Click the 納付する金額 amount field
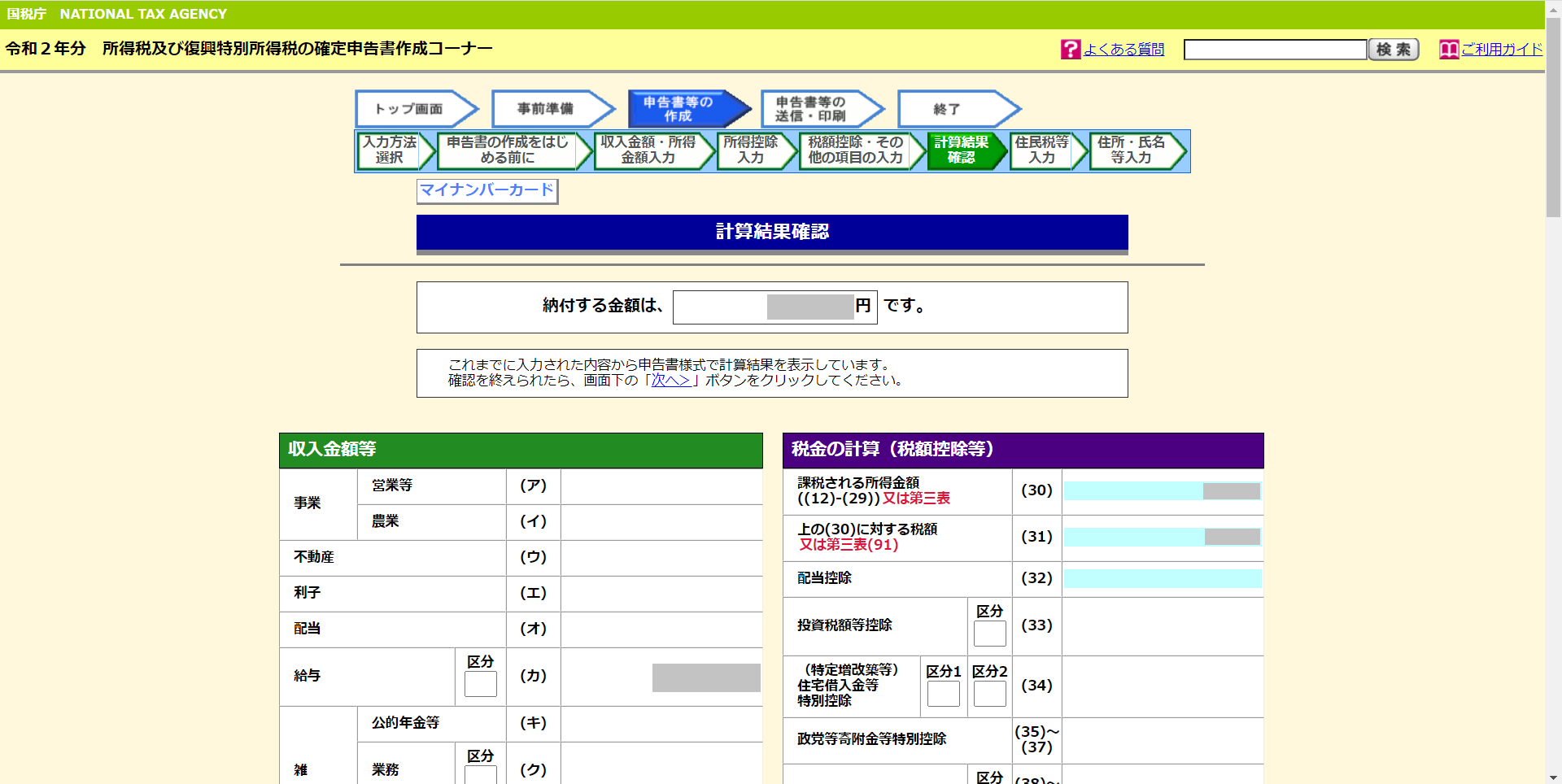Viewport: 1562px width, 784px height. 774,307
